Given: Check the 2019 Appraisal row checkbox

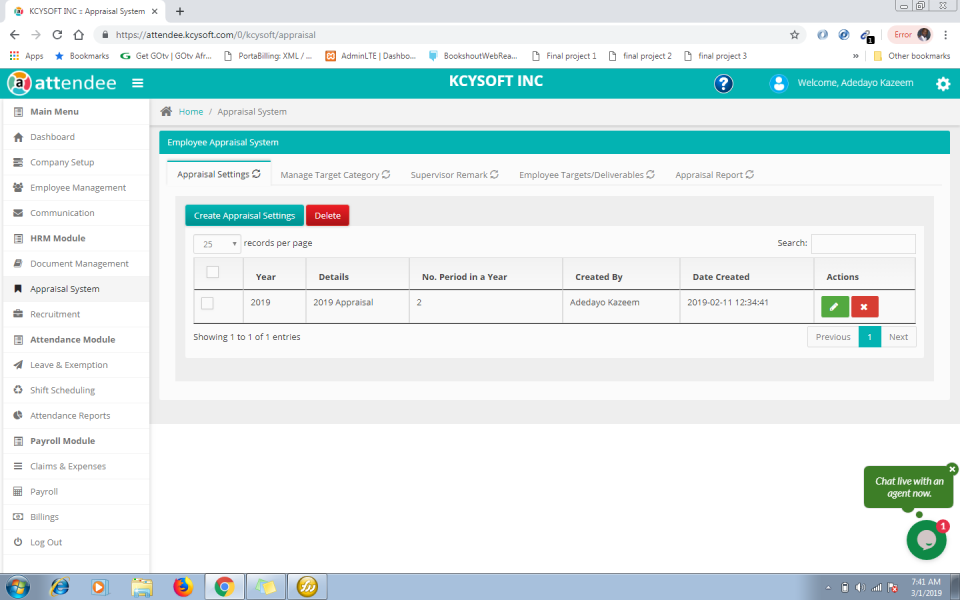Looking at the screenshot, I should click(x=208, y=303).
